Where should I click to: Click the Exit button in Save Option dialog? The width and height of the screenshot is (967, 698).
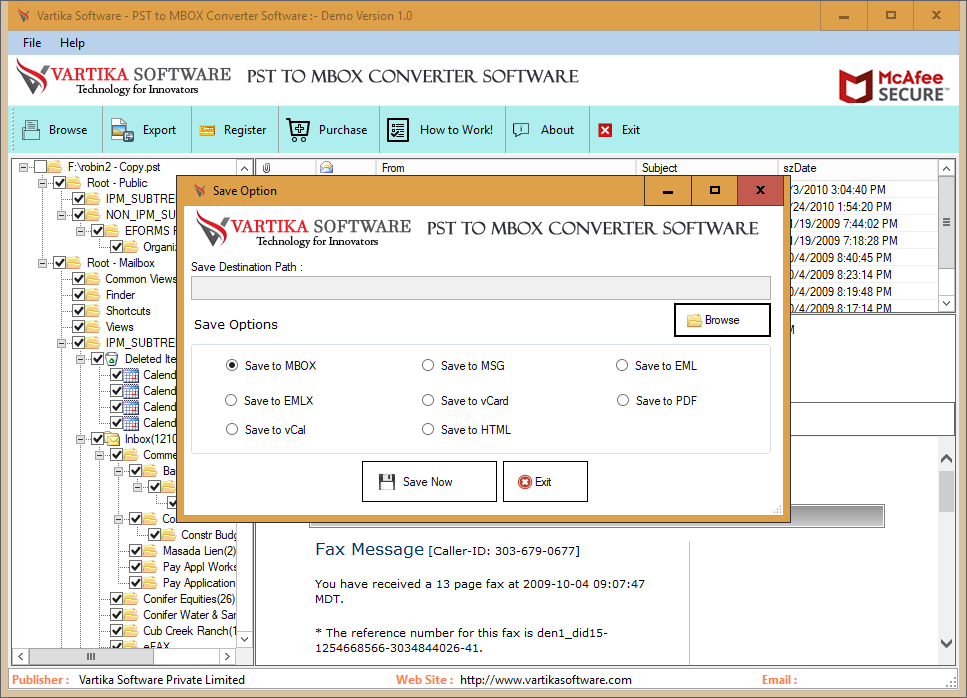point(545,482)
